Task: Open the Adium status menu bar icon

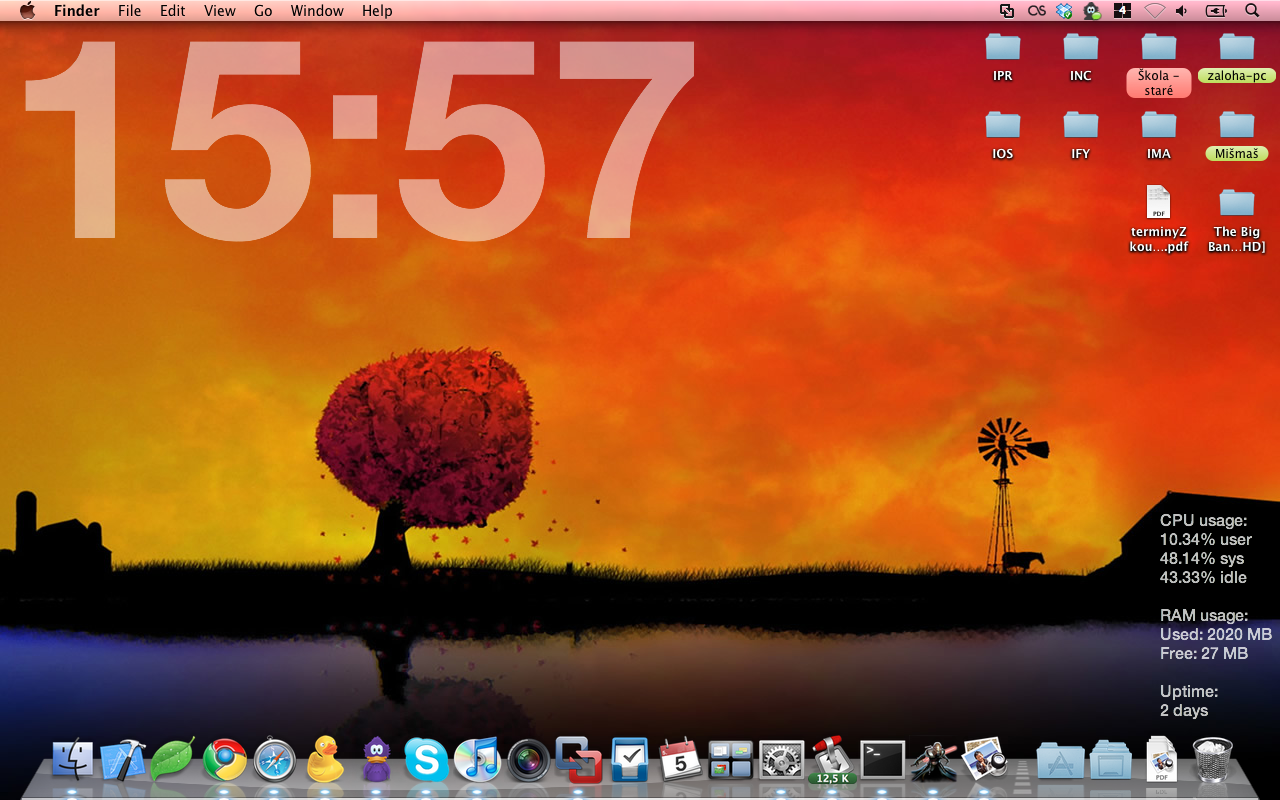Action: tap(1092, 11)
